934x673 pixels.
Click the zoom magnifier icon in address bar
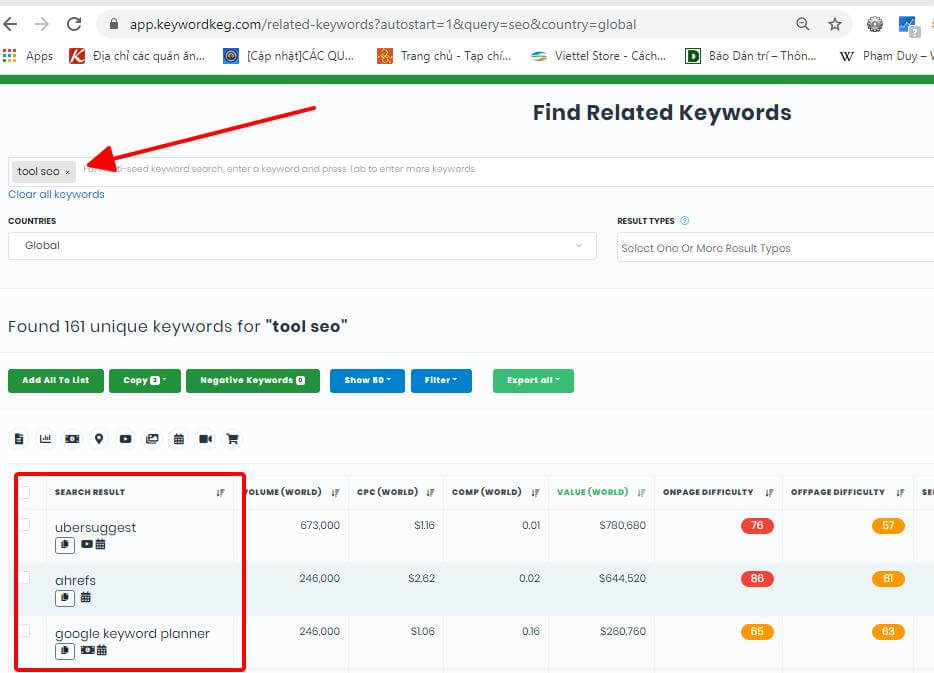[x=802, y=24]
